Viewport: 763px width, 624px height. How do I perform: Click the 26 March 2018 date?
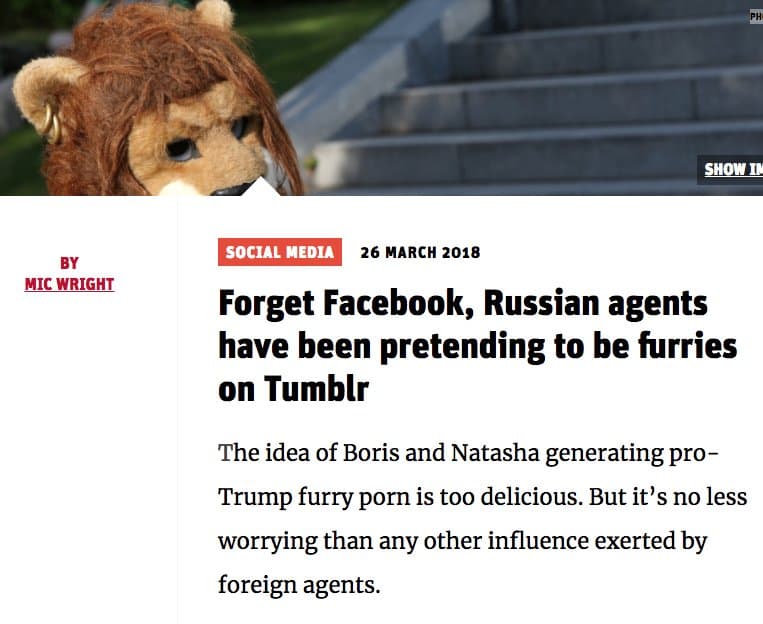[420, 252]
